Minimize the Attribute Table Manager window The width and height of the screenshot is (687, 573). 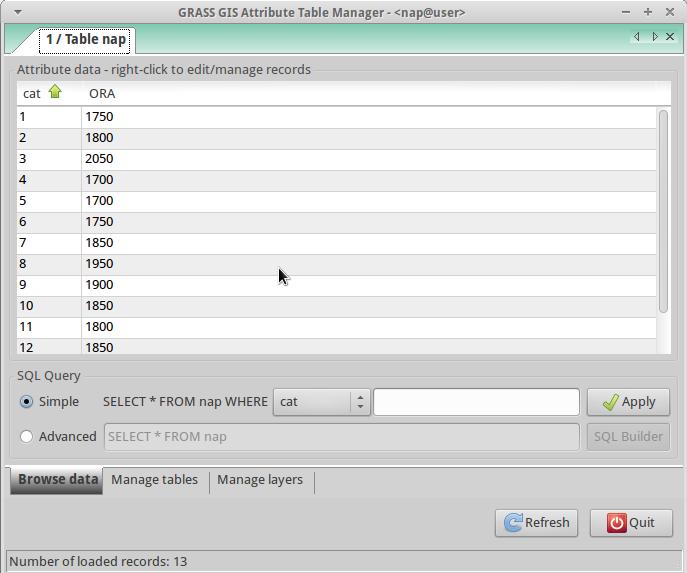[x=626, y=12]
